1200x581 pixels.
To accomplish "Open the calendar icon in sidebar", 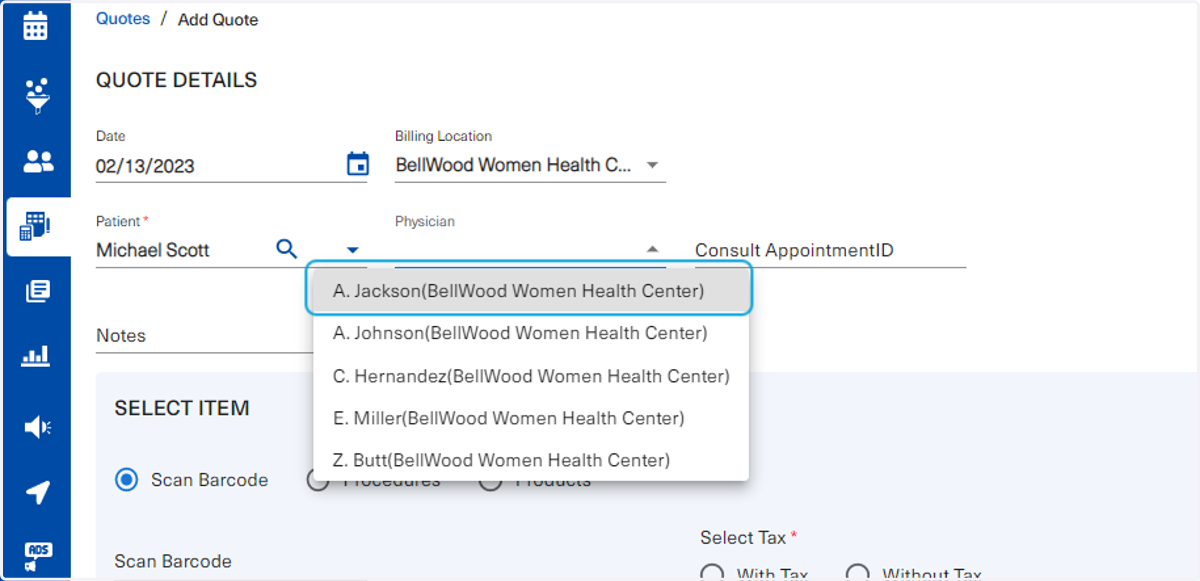I will [x=36, y=26].
